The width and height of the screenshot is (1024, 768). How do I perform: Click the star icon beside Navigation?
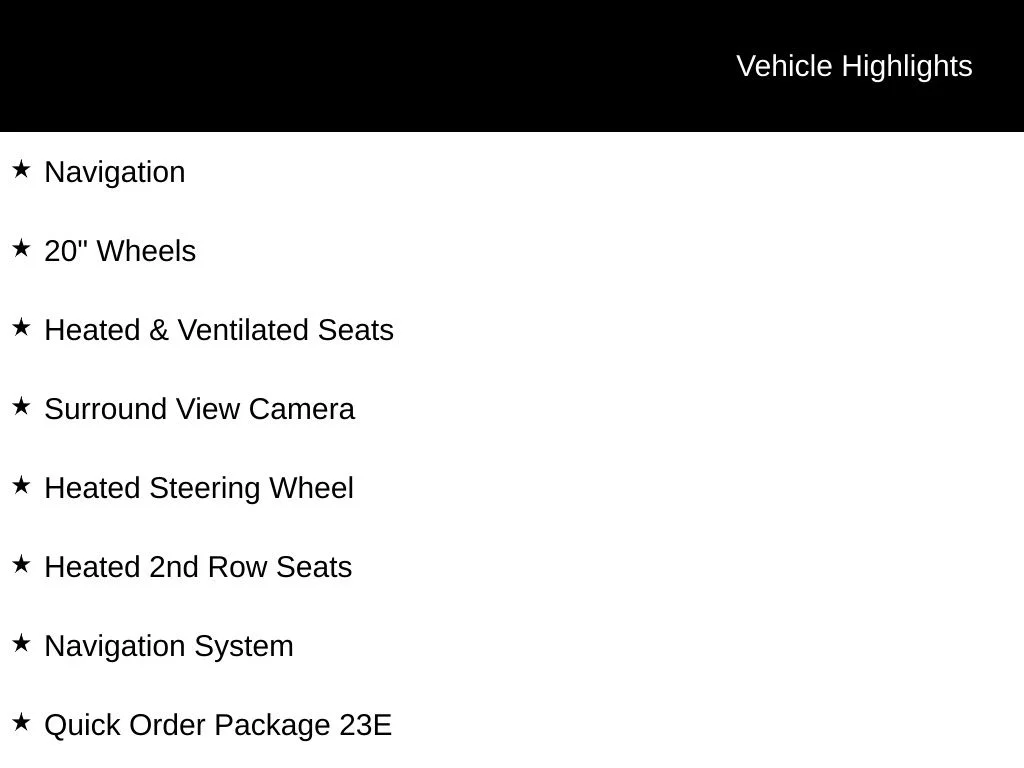tap(21, 169)
